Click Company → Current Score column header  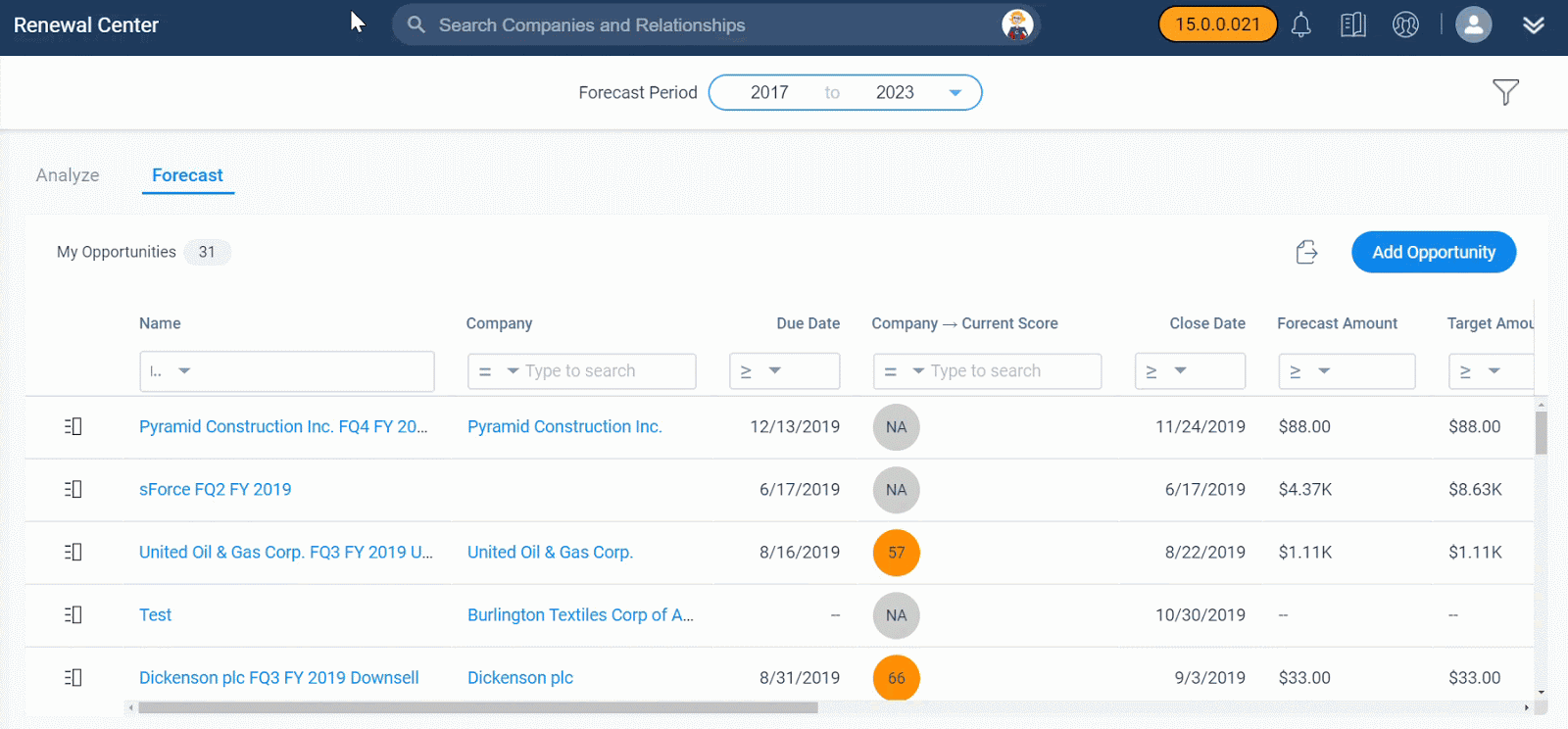point(964,323)
